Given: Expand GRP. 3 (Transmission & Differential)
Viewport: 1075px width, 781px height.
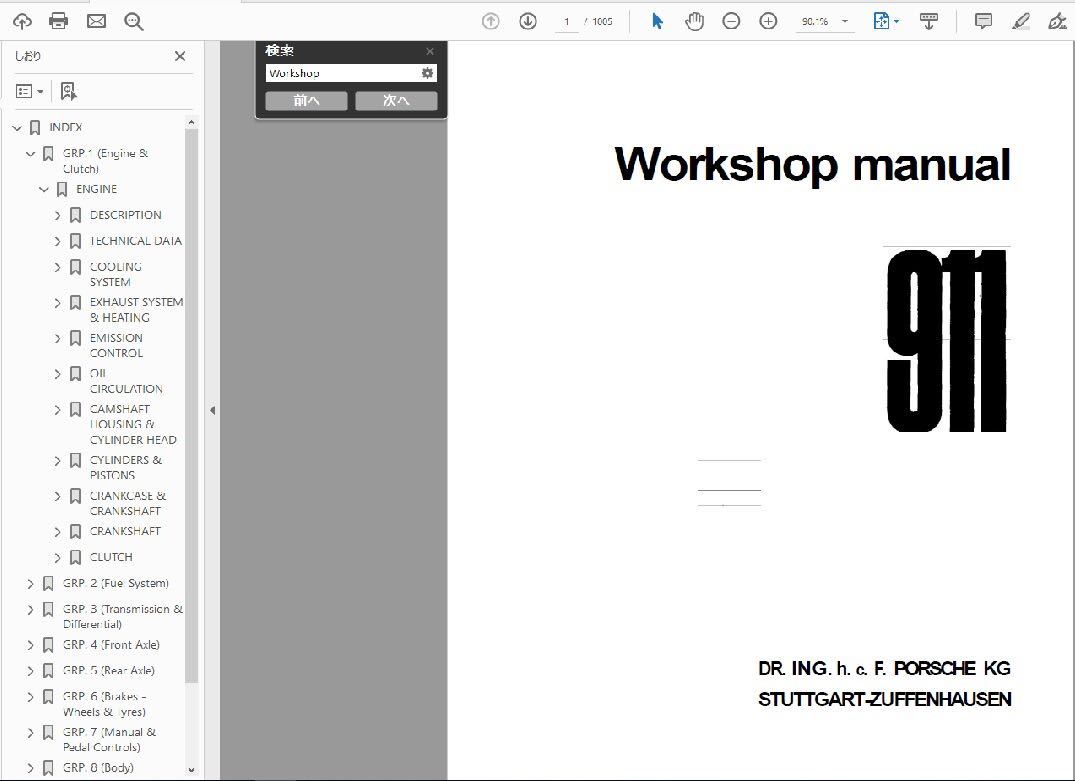Looking at the screenshot, I should [30, 610].
